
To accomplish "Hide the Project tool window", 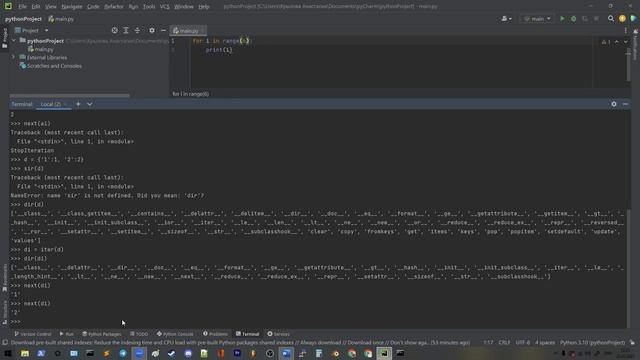I will (x=163, y=30).
